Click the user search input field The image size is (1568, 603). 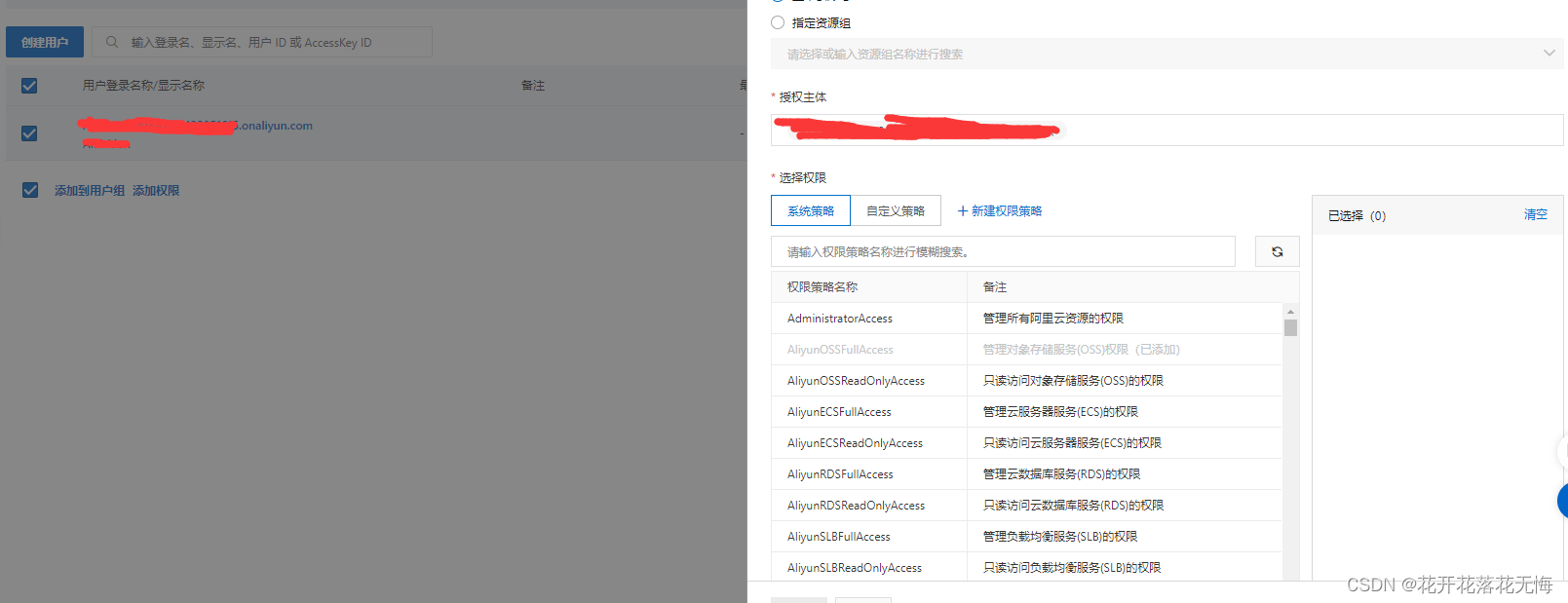click(x=262, y=42)
